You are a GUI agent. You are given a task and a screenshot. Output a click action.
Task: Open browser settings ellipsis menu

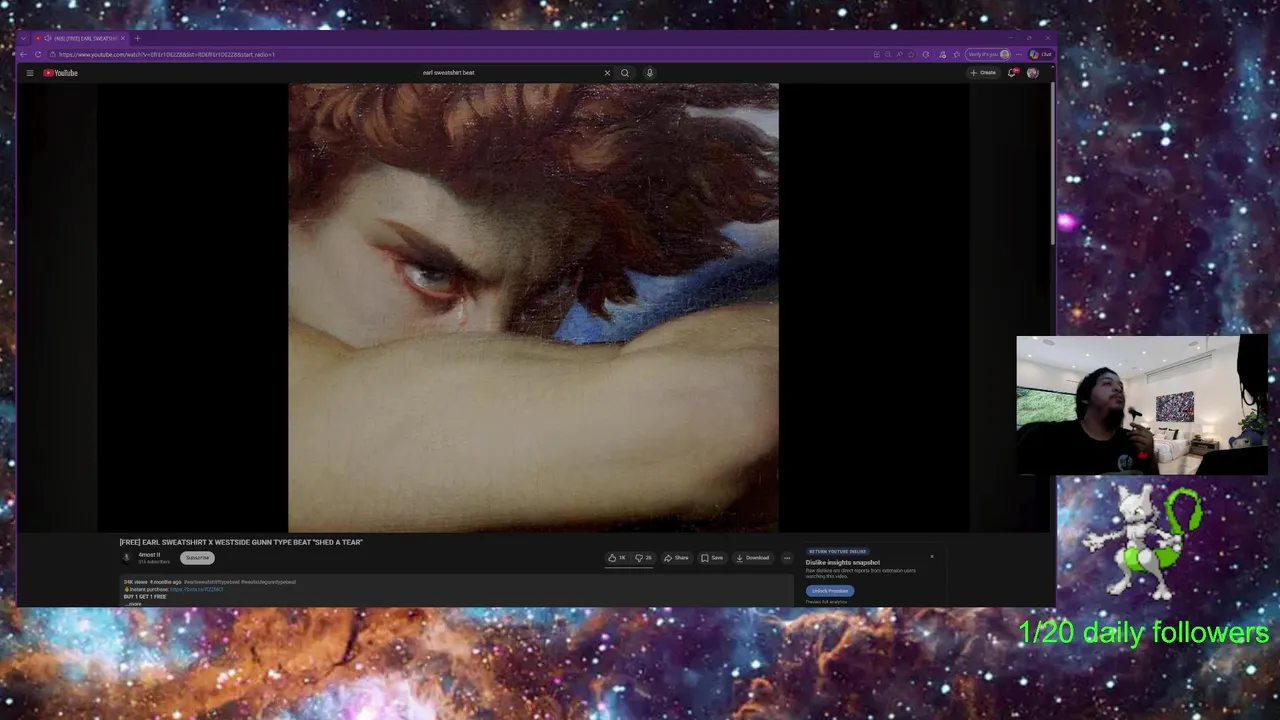pyautogui.click(x=1019, y=54)
